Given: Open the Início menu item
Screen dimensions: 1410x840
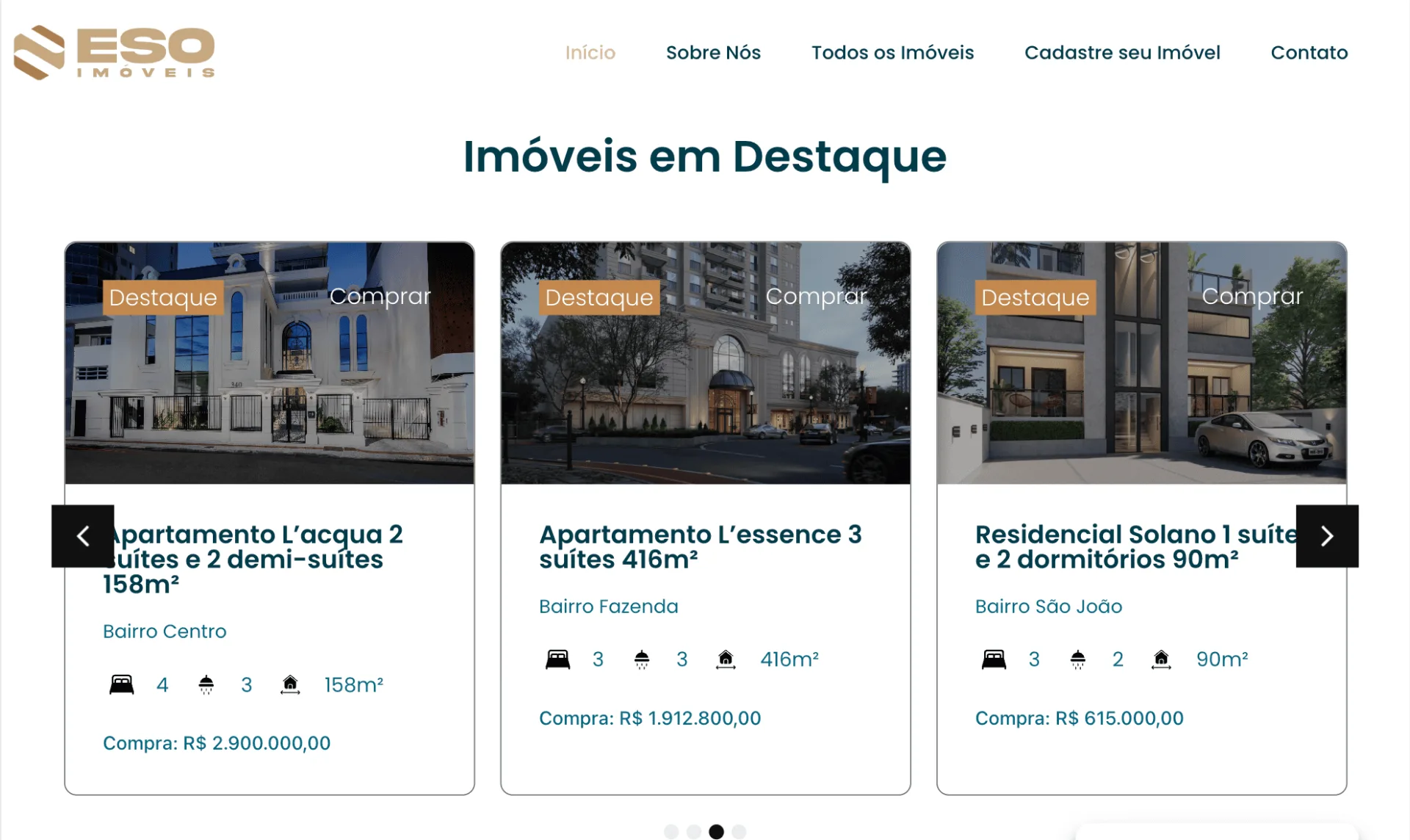Looking at the screenshot, I should [x=590, y=53].
